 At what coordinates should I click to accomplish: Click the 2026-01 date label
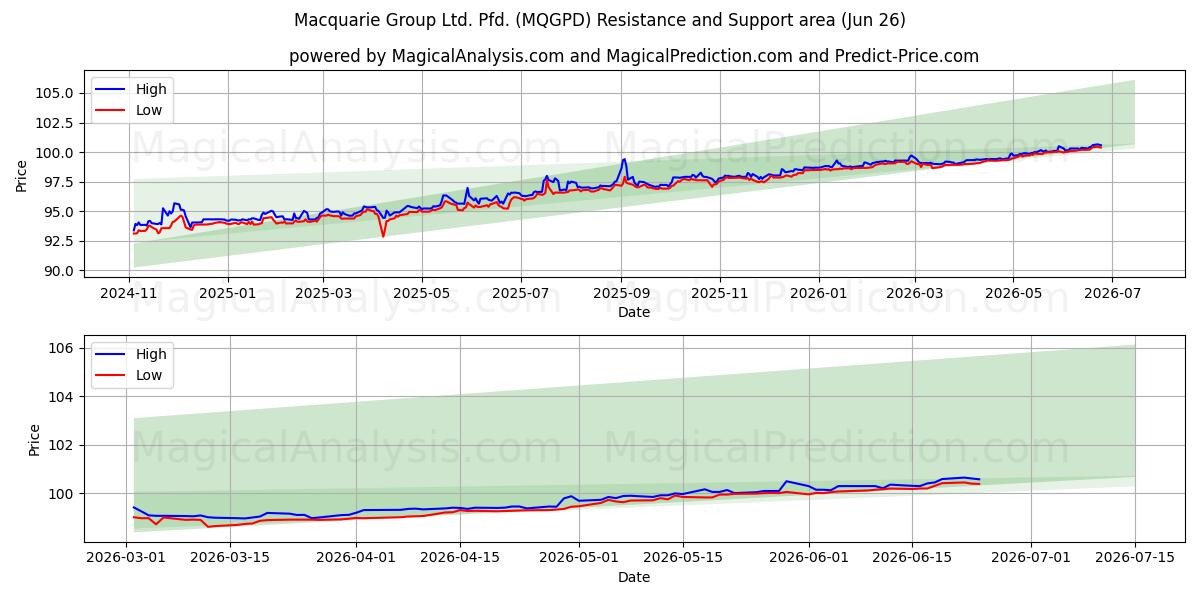(818, 295)
